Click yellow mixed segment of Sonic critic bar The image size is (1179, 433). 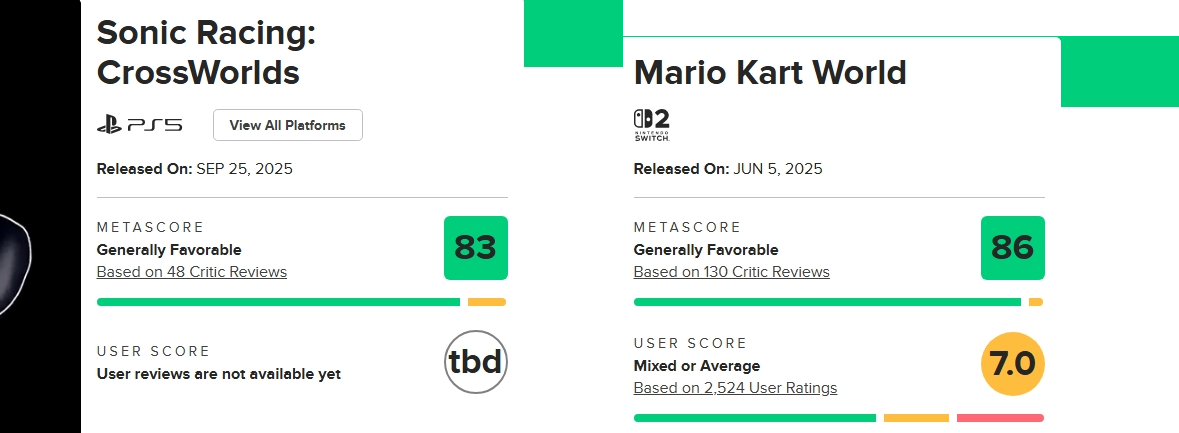(x=486, y=302)
